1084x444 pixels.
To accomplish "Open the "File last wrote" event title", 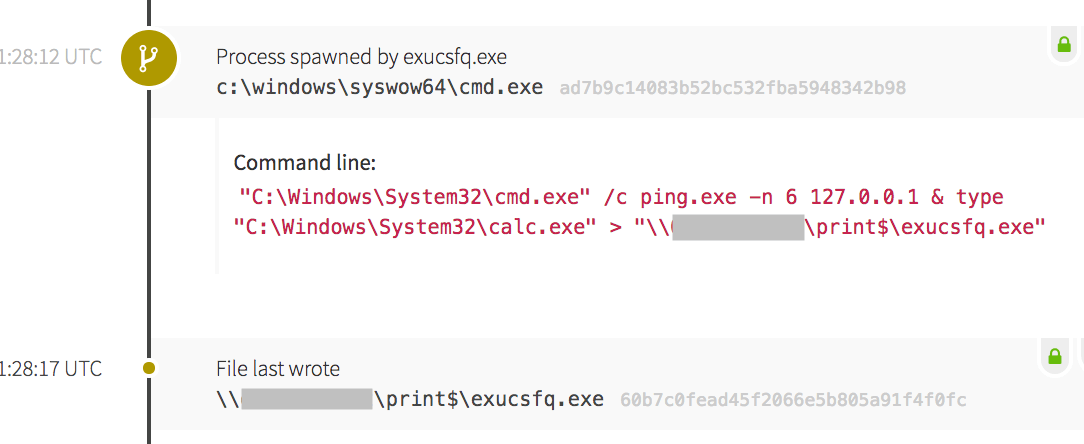I will (x=278, y=369).
